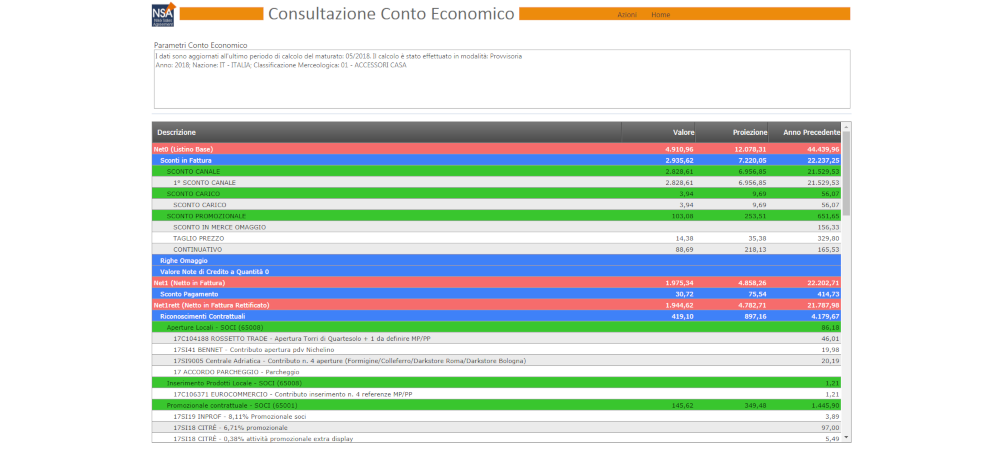Select Promozionale contrattuale - SOCI (65001) row
The width and height of the screenshot is (1000, 450).
[x=497, y=405]
